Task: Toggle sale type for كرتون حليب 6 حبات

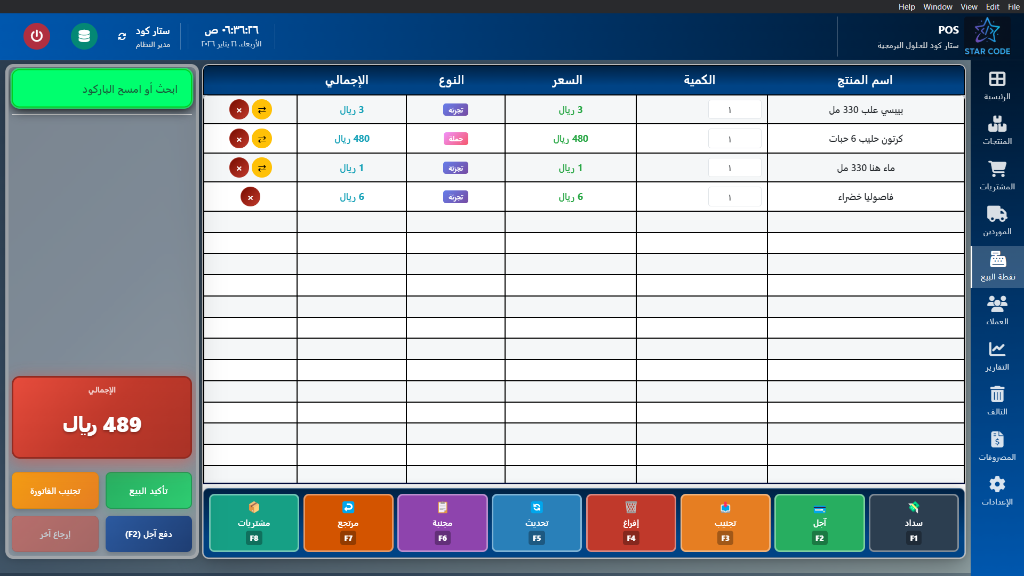Action: click(262, 139)
